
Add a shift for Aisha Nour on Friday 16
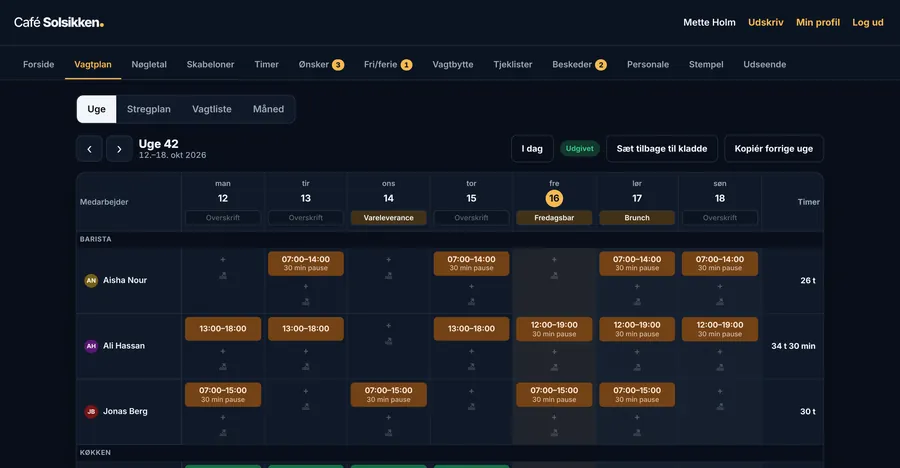(x=554, y=260)
